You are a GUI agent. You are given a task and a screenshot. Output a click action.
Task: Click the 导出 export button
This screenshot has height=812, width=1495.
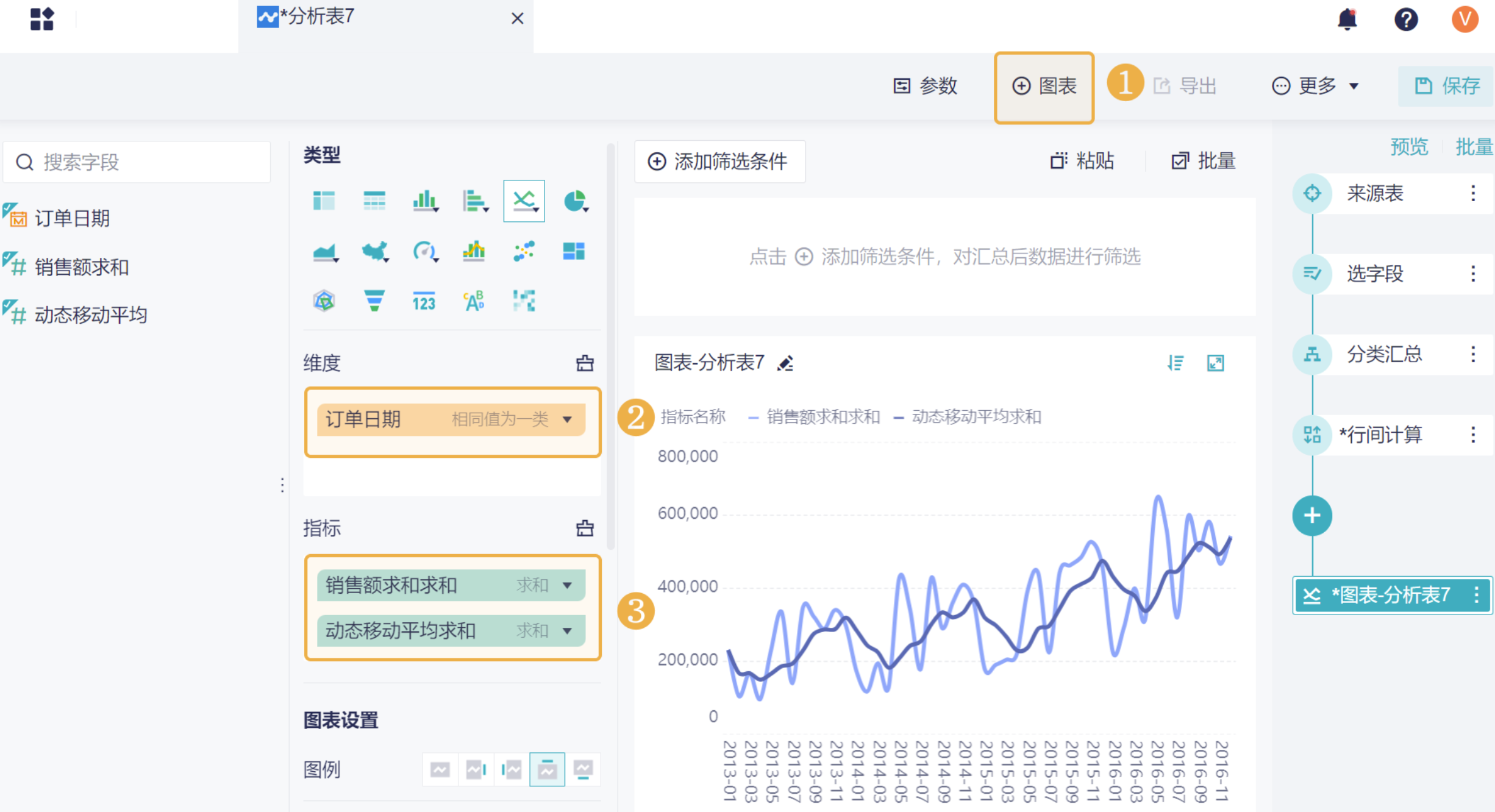(1185, 86)
